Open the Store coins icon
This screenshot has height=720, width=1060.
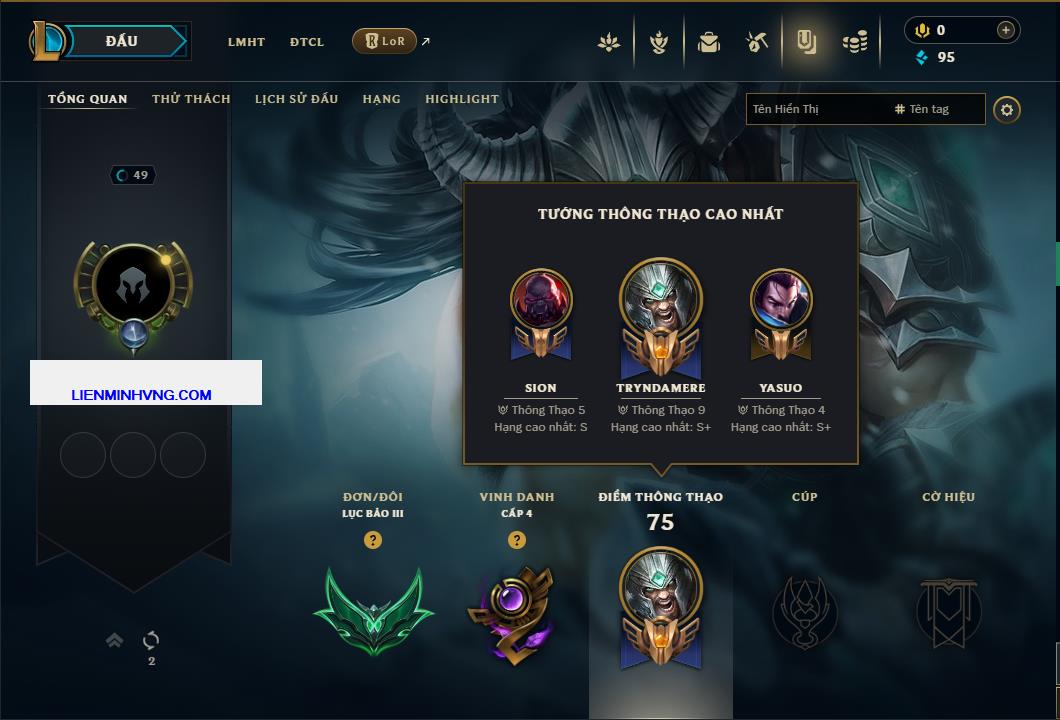tap(855, 43)
